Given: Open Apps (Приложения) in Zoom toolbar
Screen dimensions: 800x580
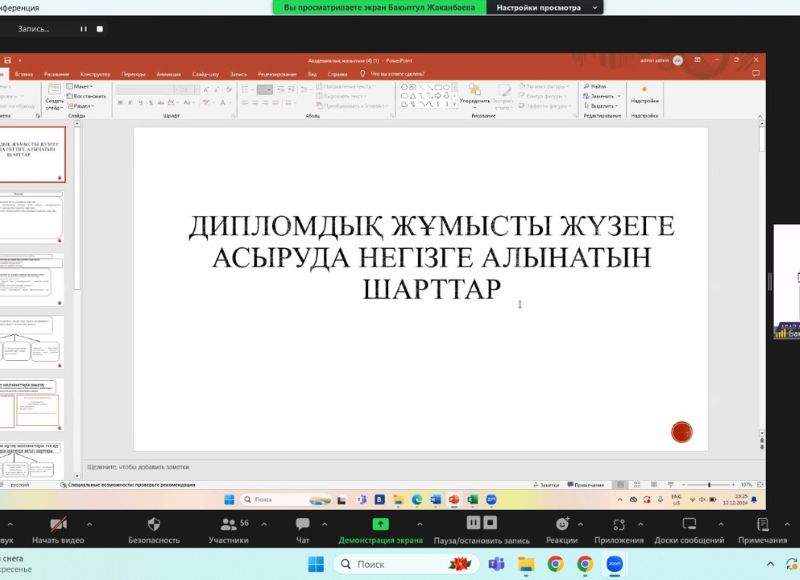Looking at the screenshot, I should pos(619,524).
